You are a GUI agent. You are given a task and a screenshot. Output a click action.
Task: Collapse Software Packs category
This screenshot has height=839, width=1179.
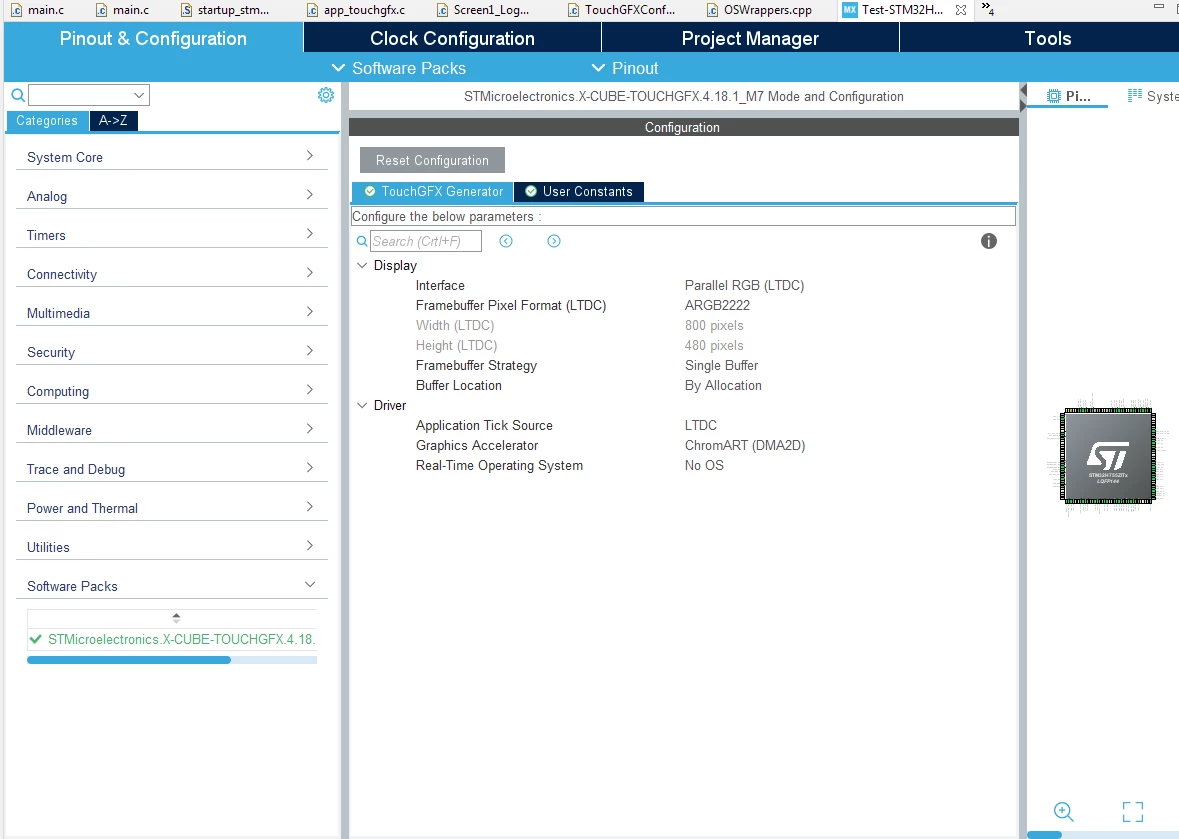click(x=171, y=586)
